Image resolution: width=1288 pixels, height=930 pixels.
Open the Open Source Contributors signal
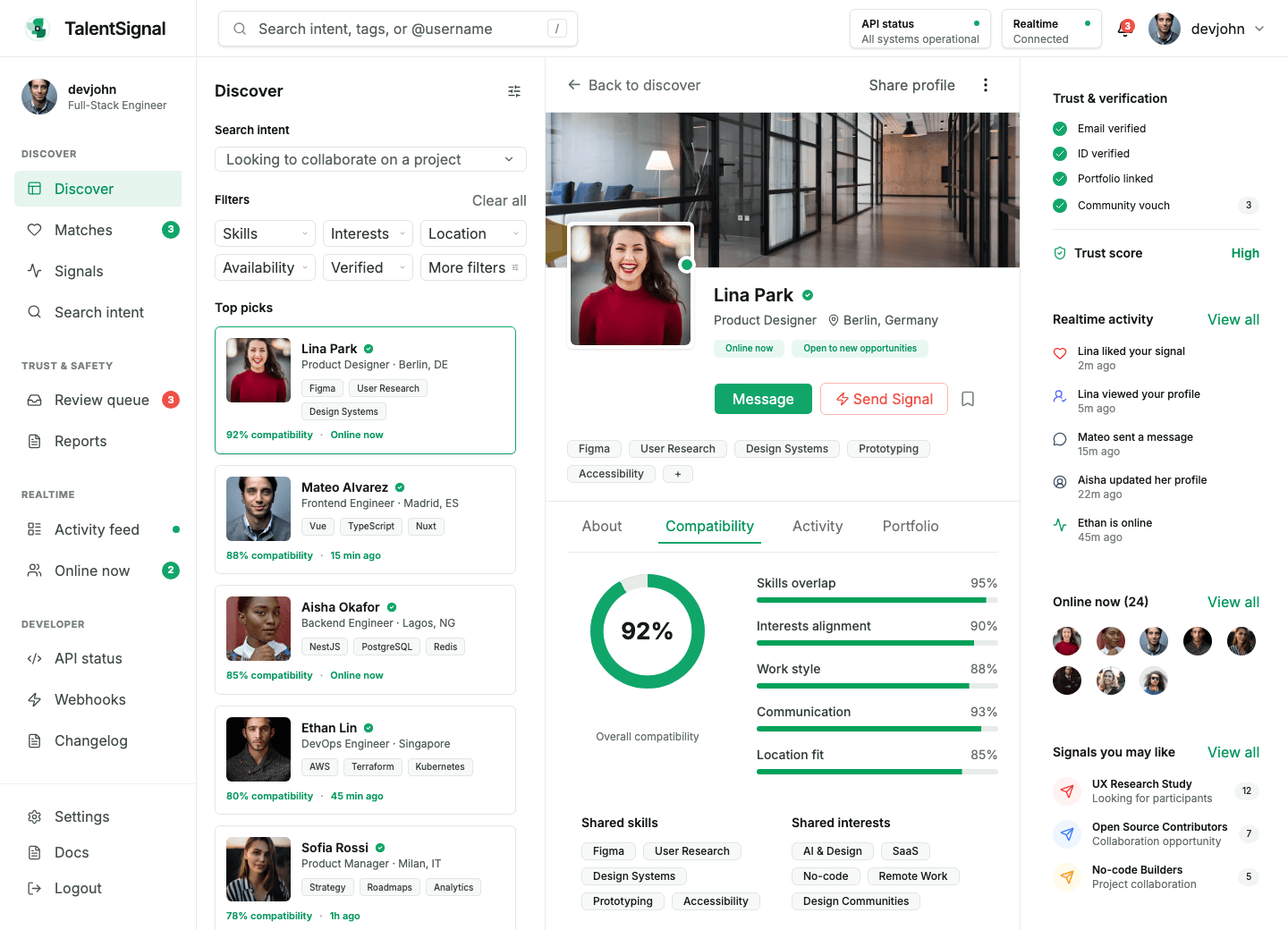(x=1156, y=834)
